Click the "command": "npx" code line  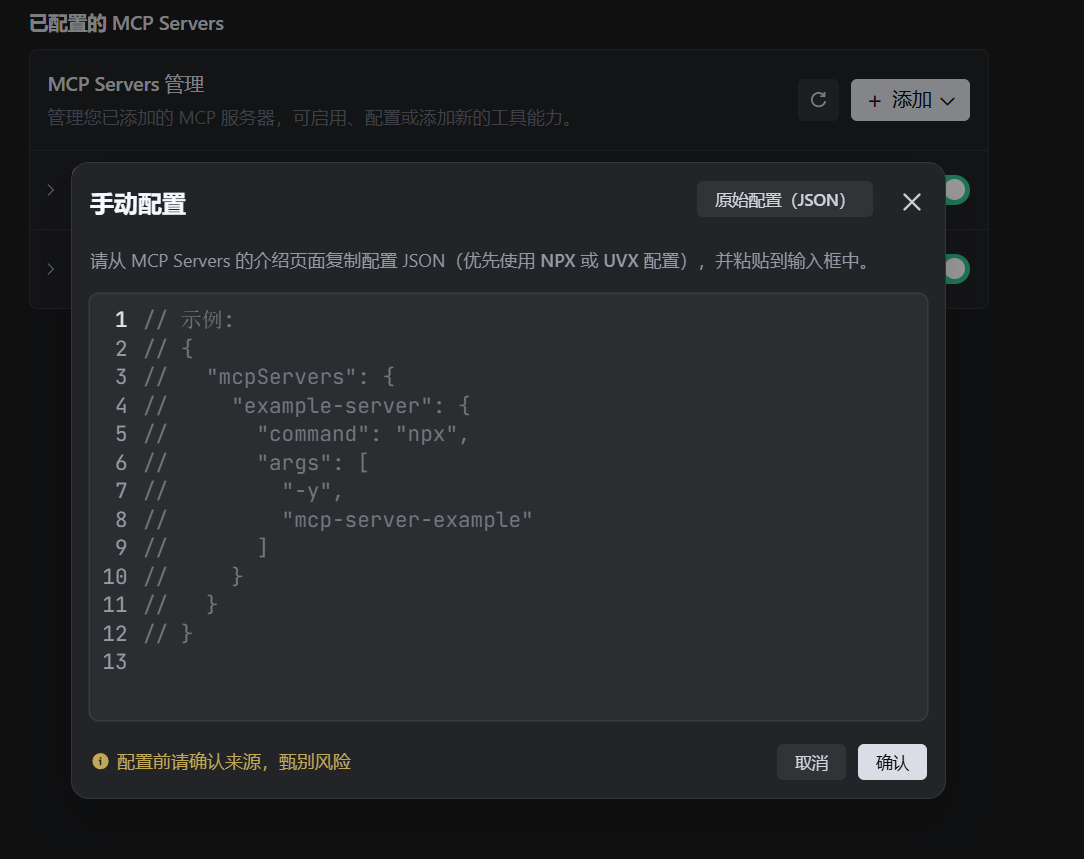[x=363, y=434]
